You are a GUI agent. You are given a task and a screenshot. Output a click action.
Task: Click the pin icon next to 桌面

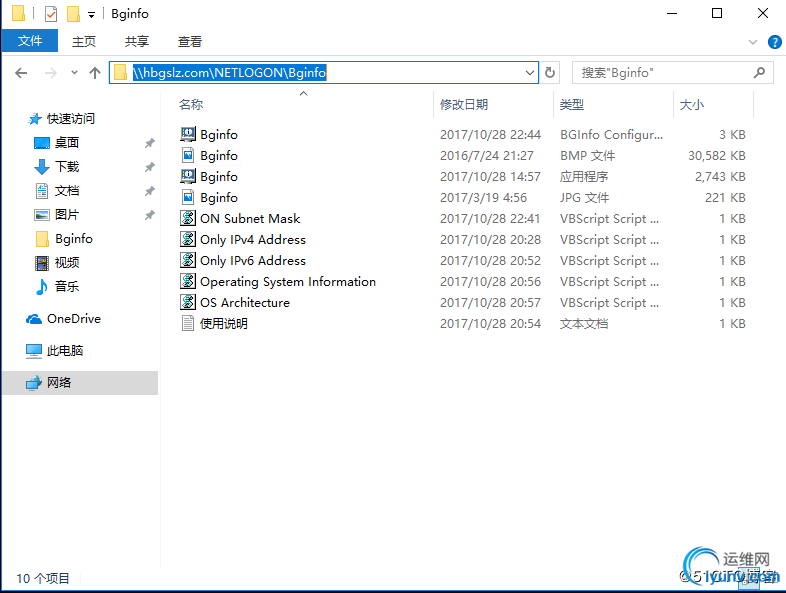149,143
